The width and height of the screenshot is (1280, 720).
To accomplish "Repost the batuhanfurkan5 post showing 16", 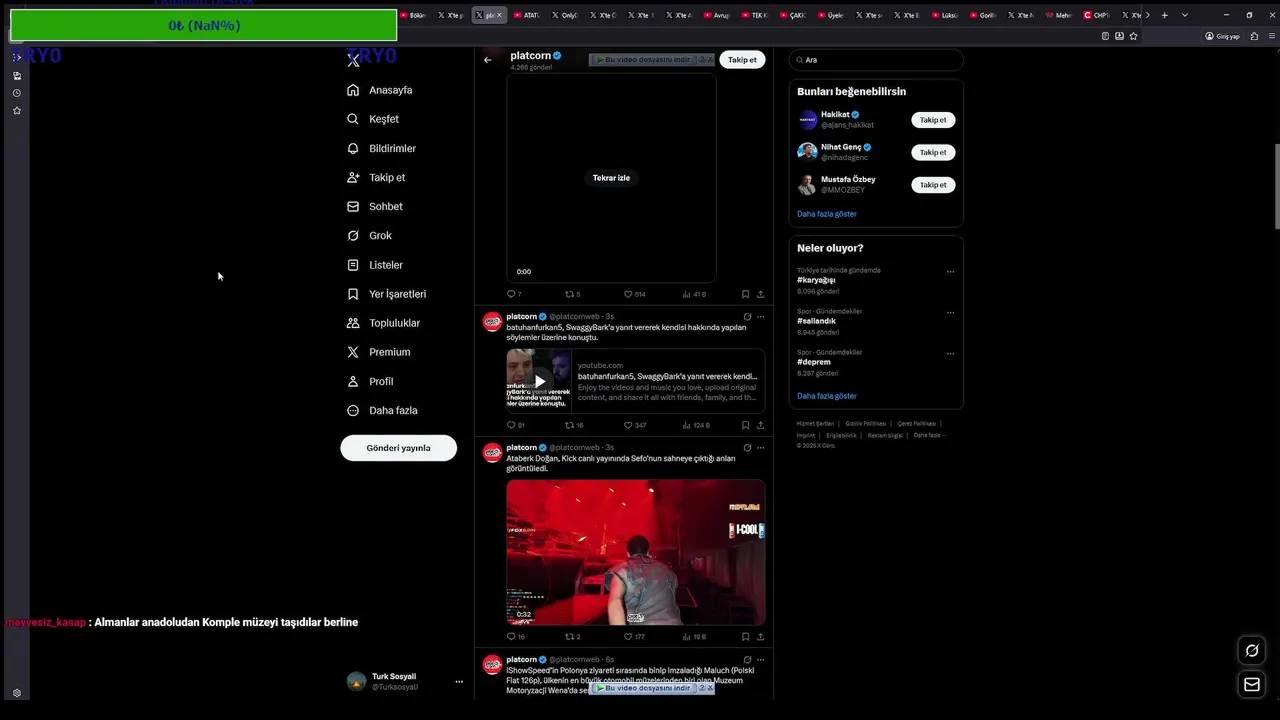I will (574, 425).
